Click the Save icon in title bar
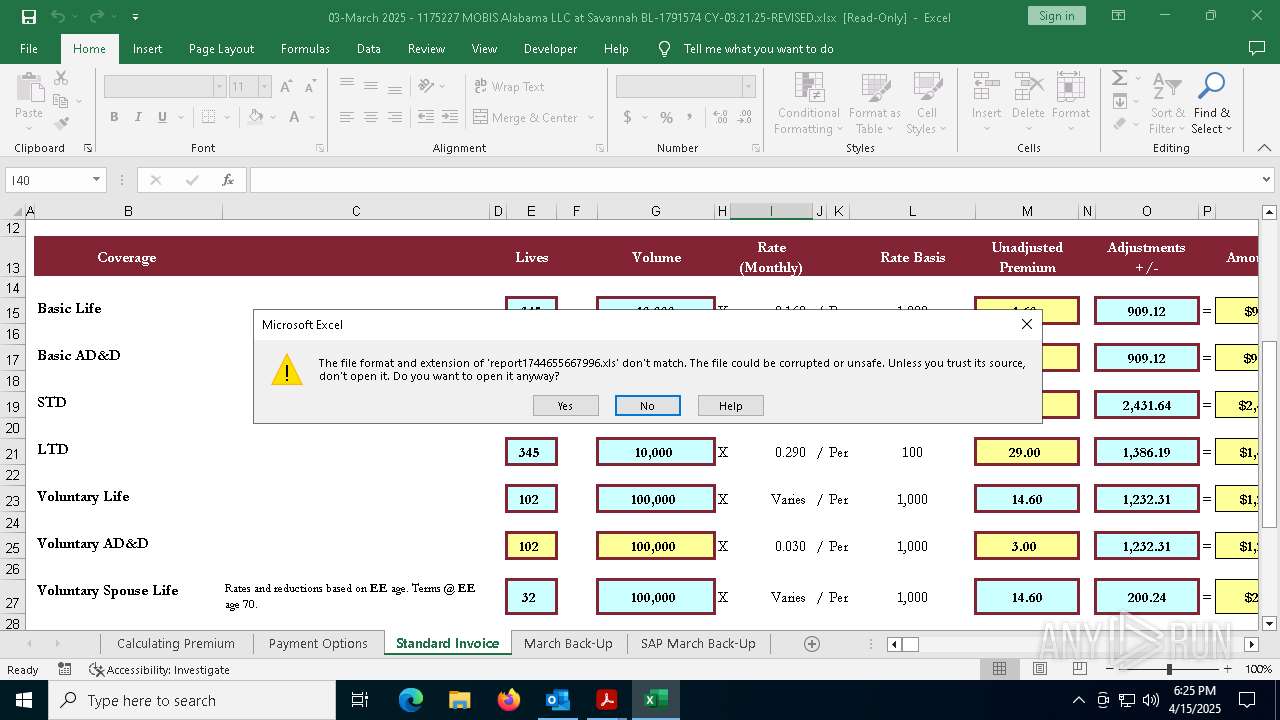The image size is (1280, 720). tap(29, 17)
